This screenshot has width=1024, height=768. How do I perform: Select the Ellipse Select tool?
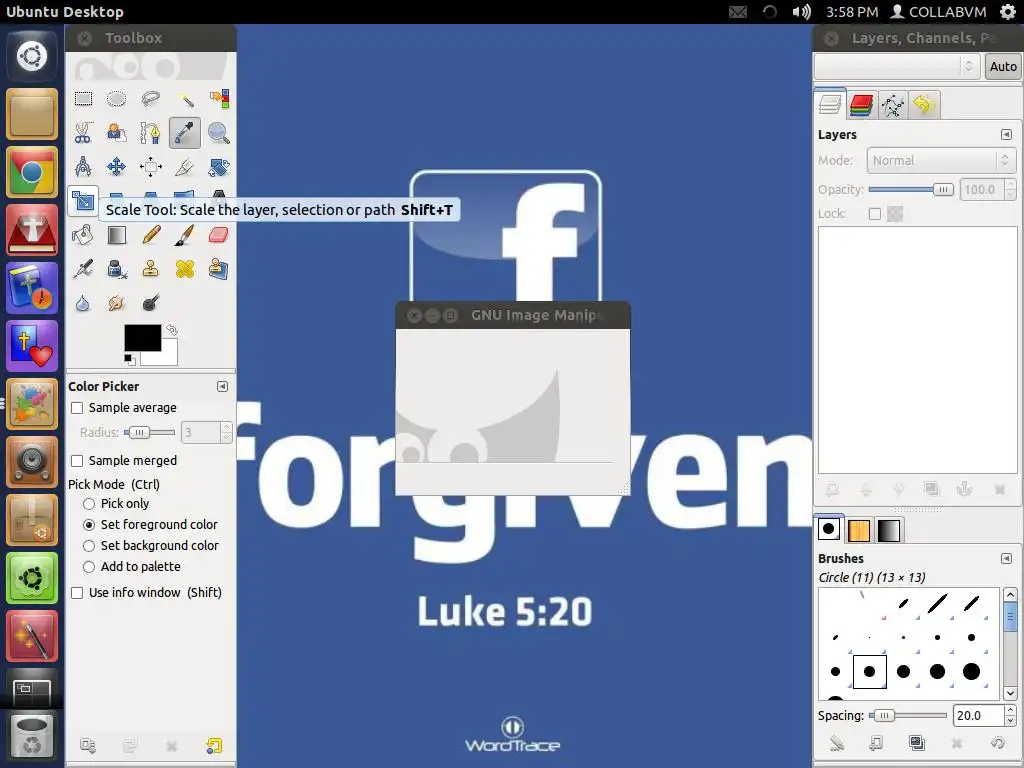click(x=117, y=99)
